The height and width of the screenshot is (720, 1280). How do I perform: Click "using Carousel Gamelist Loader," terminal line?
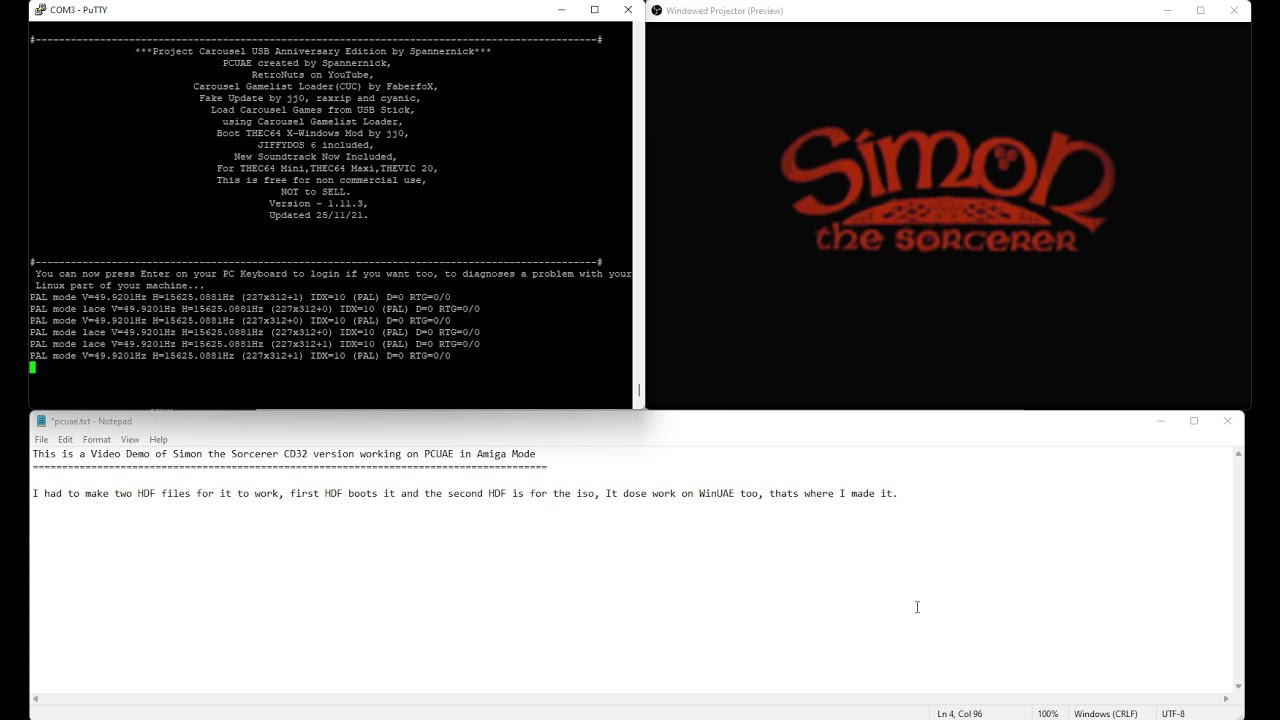coord(313,122)
